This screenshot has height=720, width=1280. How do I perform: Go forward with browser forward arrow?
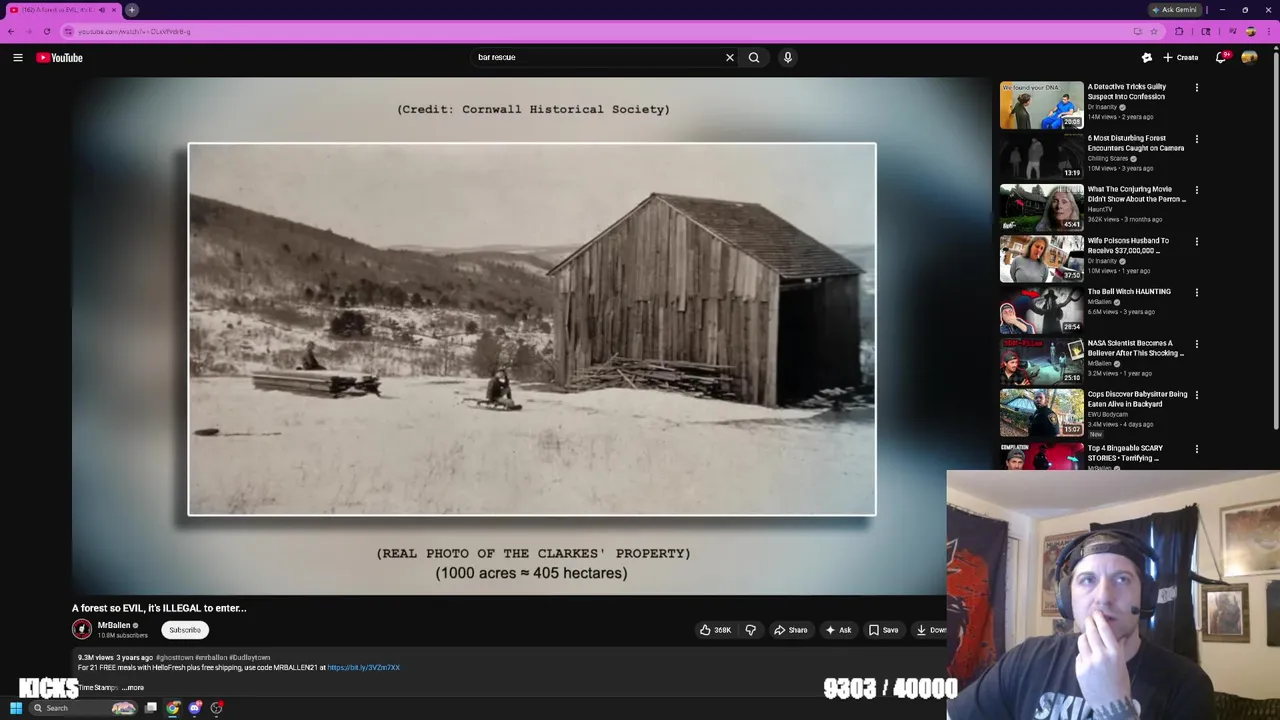coord(29,31)
